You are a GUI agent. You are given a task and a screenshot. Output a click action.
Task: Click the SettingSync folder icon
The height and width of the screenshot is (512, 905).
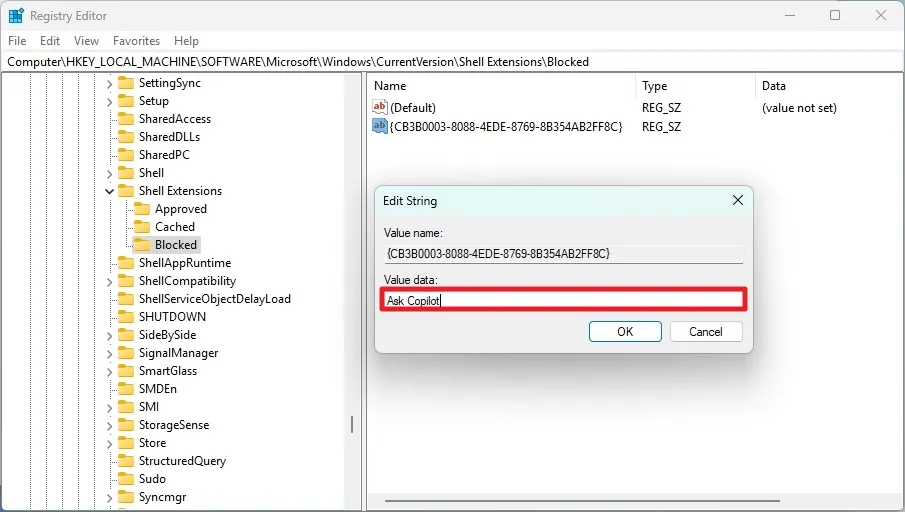coord(126,83)
